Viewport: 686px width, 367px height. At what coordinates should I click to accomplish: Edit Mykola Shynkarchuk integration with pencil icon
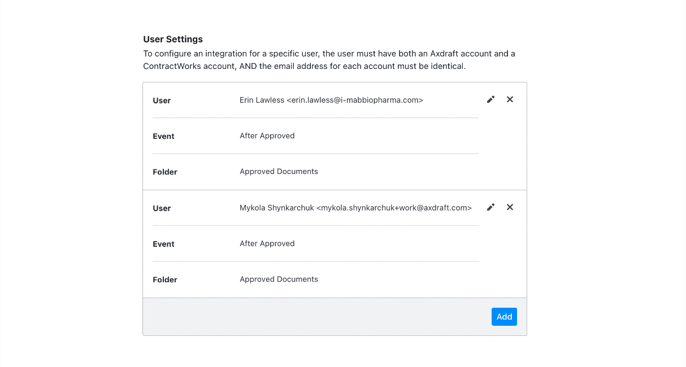[x=491, y=207]
